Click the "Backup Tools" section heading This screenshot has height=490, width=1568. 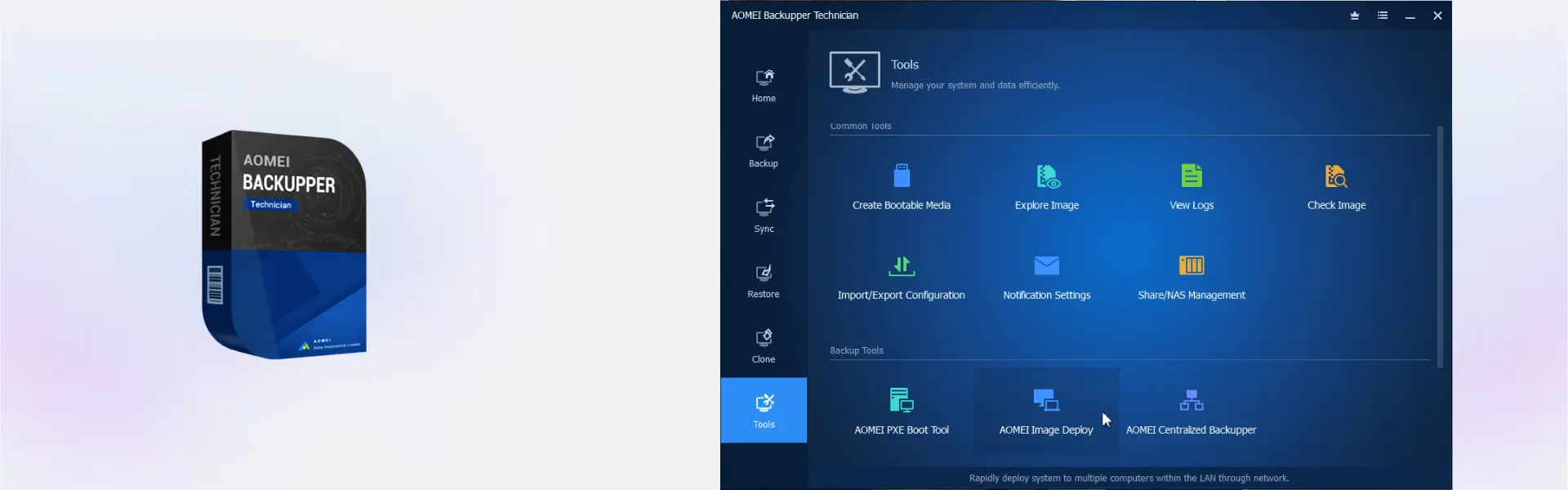point(857,350)
